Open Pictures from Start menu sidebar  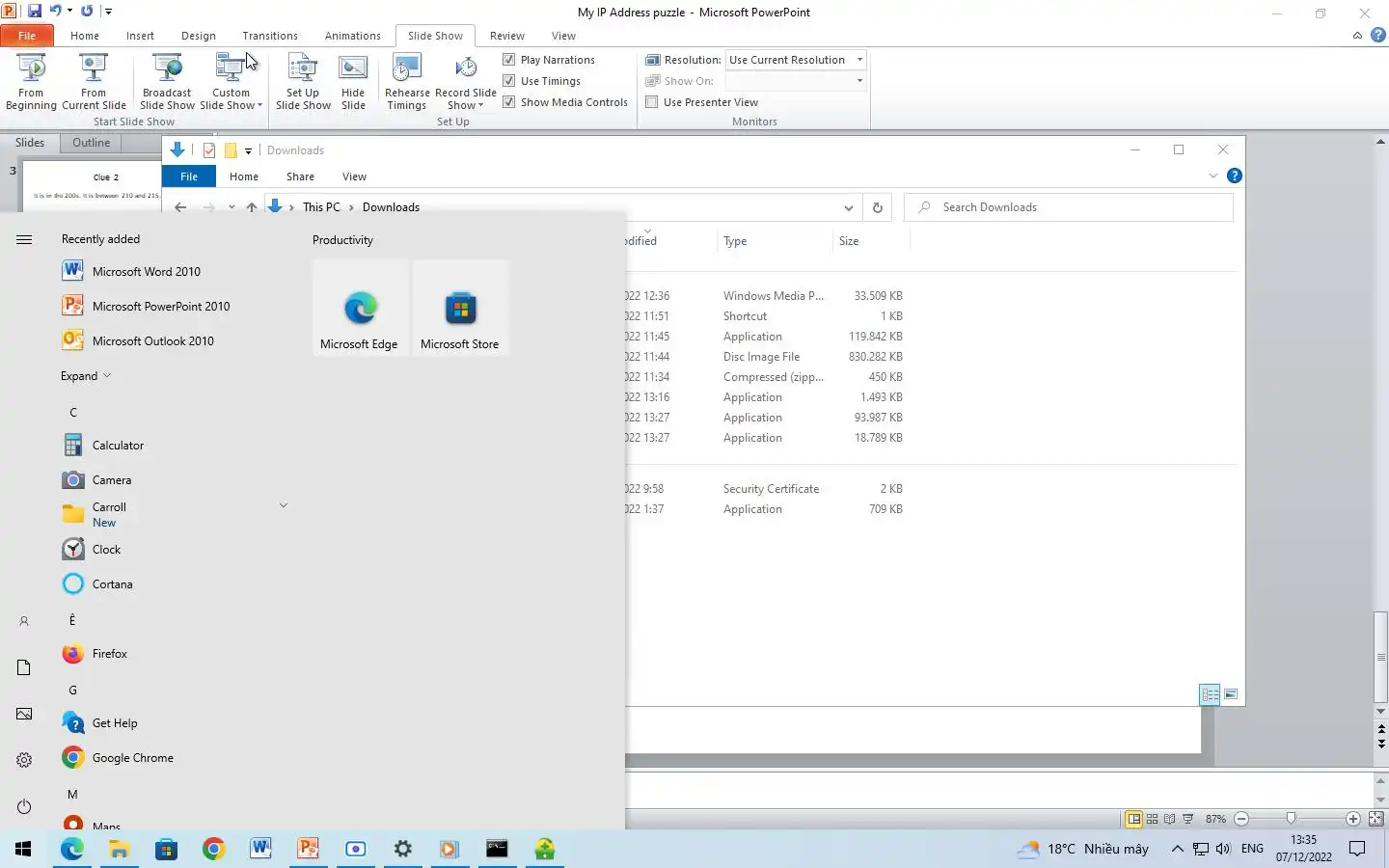(x=24, y=715)
